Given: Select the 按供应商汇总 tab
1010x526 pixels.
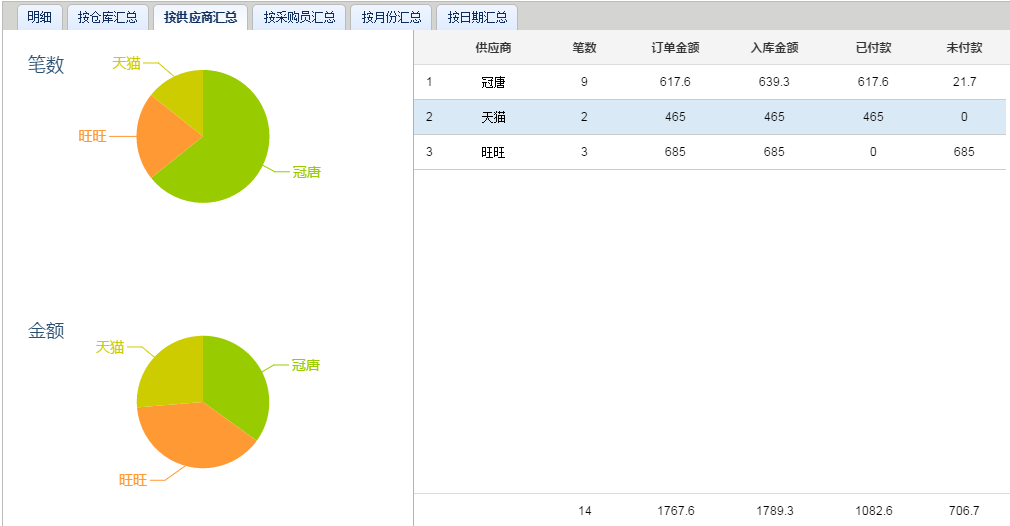Looking at the screenshot, I should [200, 17].
